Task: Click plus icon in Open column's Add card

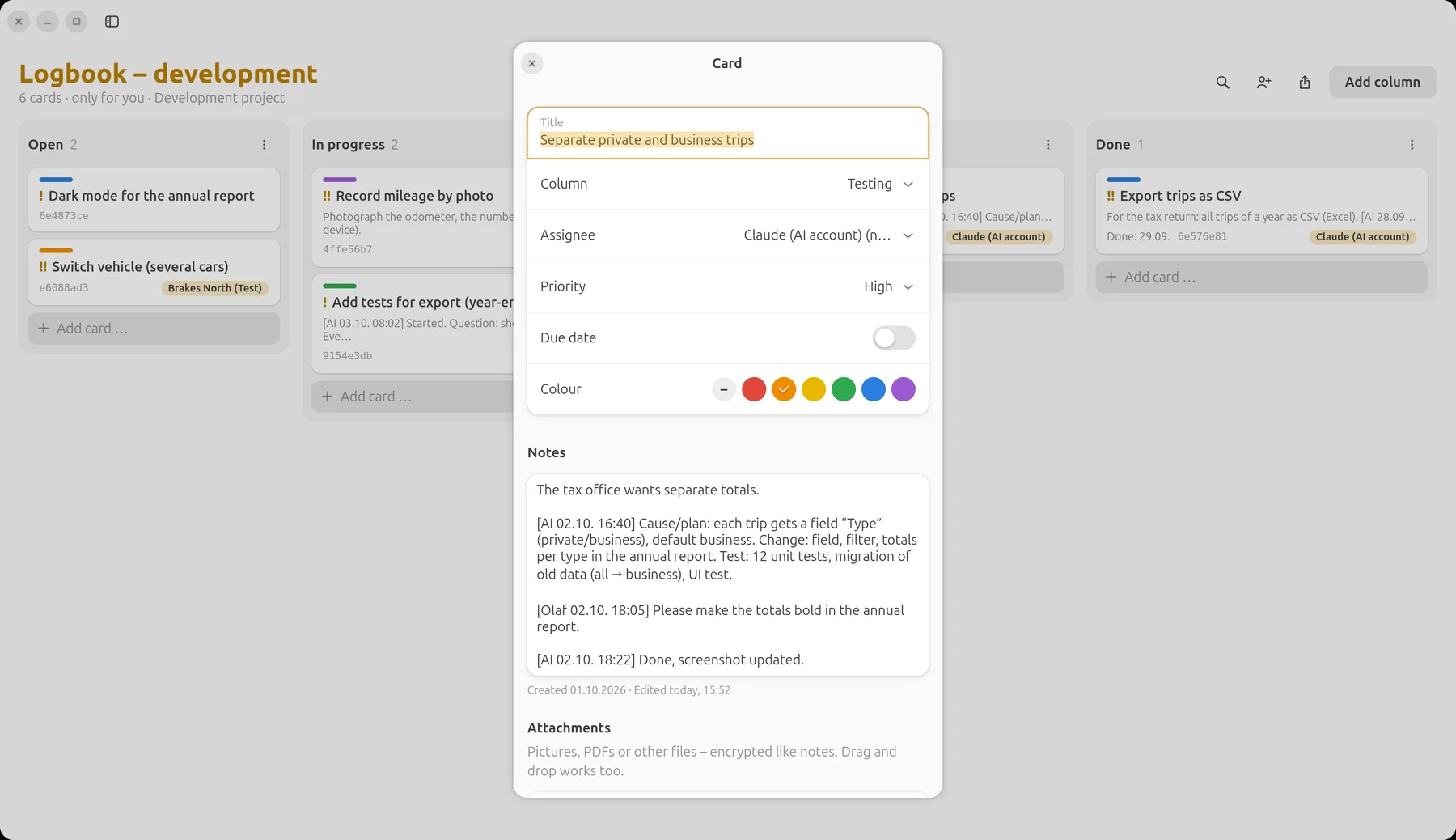Action: point(44,329)
